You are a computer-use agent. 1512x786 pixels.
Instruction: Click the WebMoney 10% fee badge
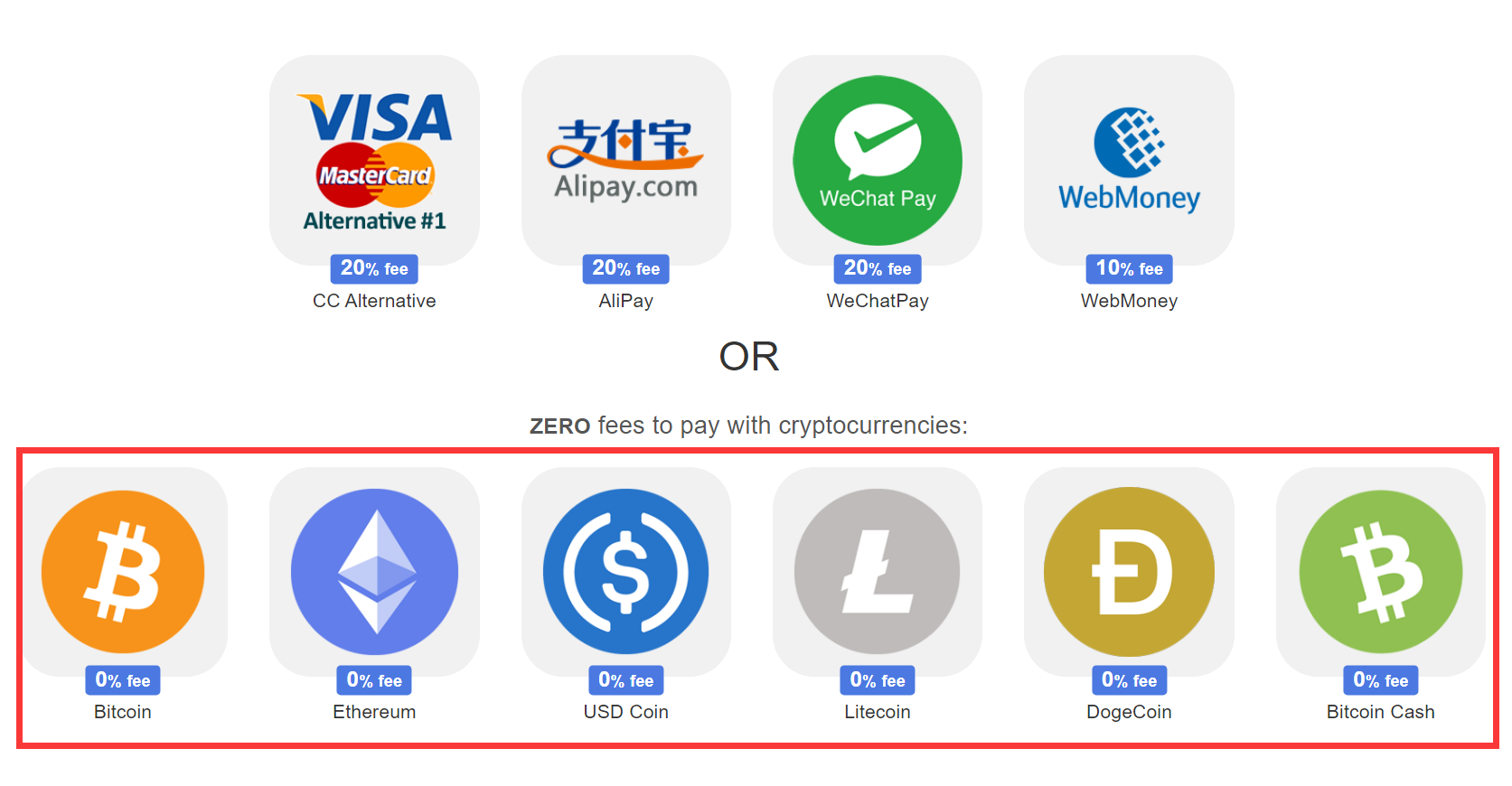click(1129, 268)
